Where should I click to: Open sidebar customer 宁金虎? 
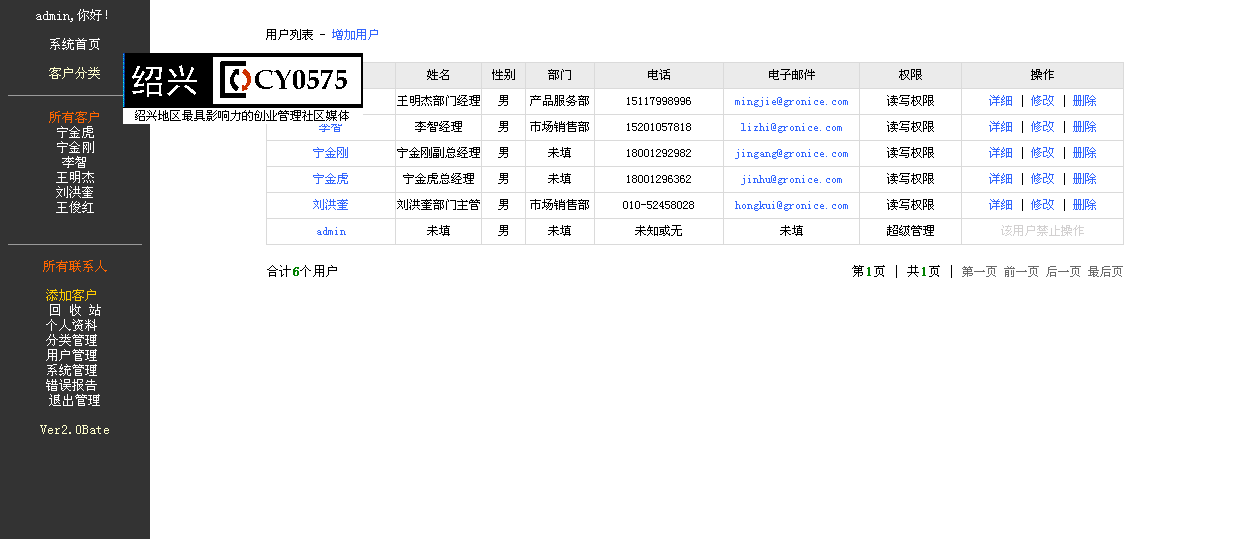coord(75,132)
